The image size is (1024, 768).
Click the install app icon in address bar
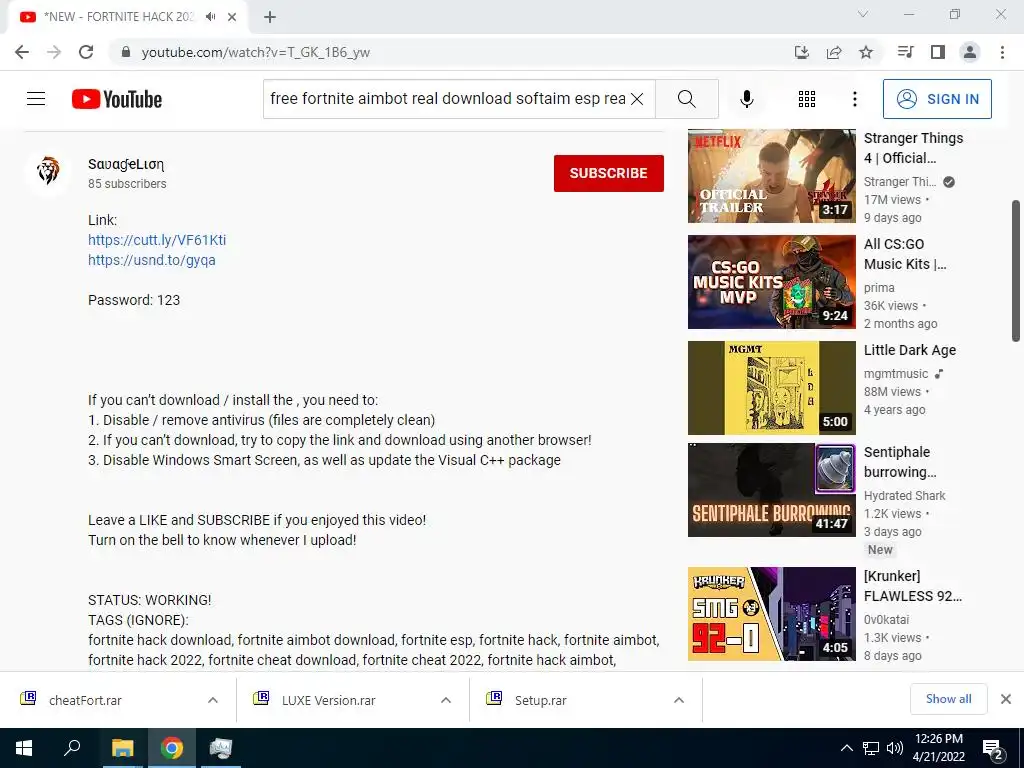pyautogui.click(x=801, y=52)
